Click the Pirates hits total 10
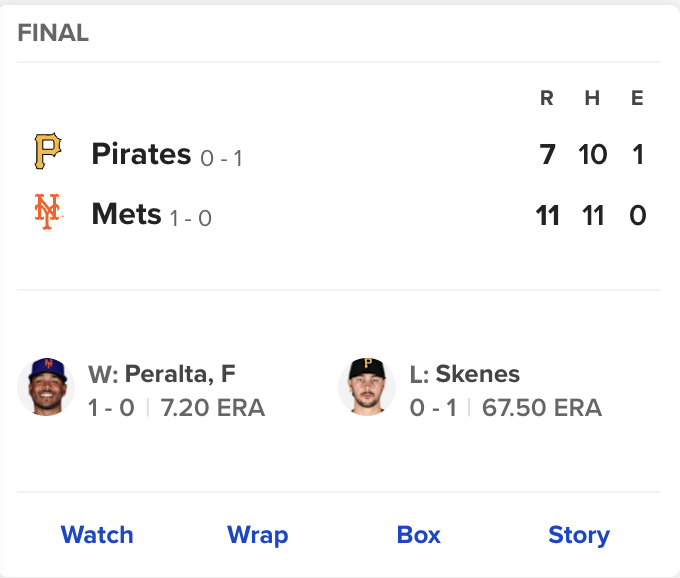 [x=593, y=155]
